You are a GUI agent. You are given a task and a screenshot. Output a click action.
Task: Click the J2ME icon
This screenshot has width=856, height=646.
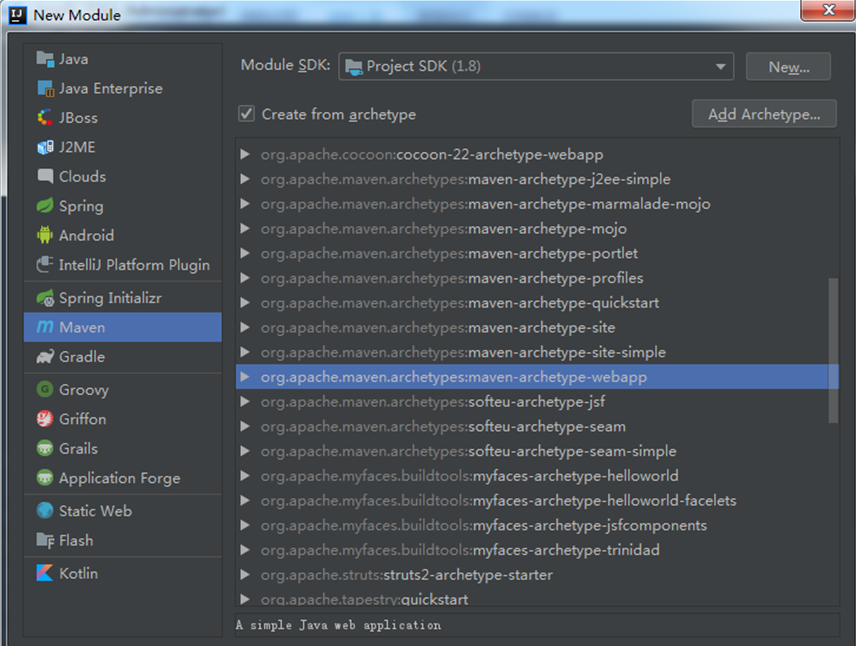(x=45, y=147)
